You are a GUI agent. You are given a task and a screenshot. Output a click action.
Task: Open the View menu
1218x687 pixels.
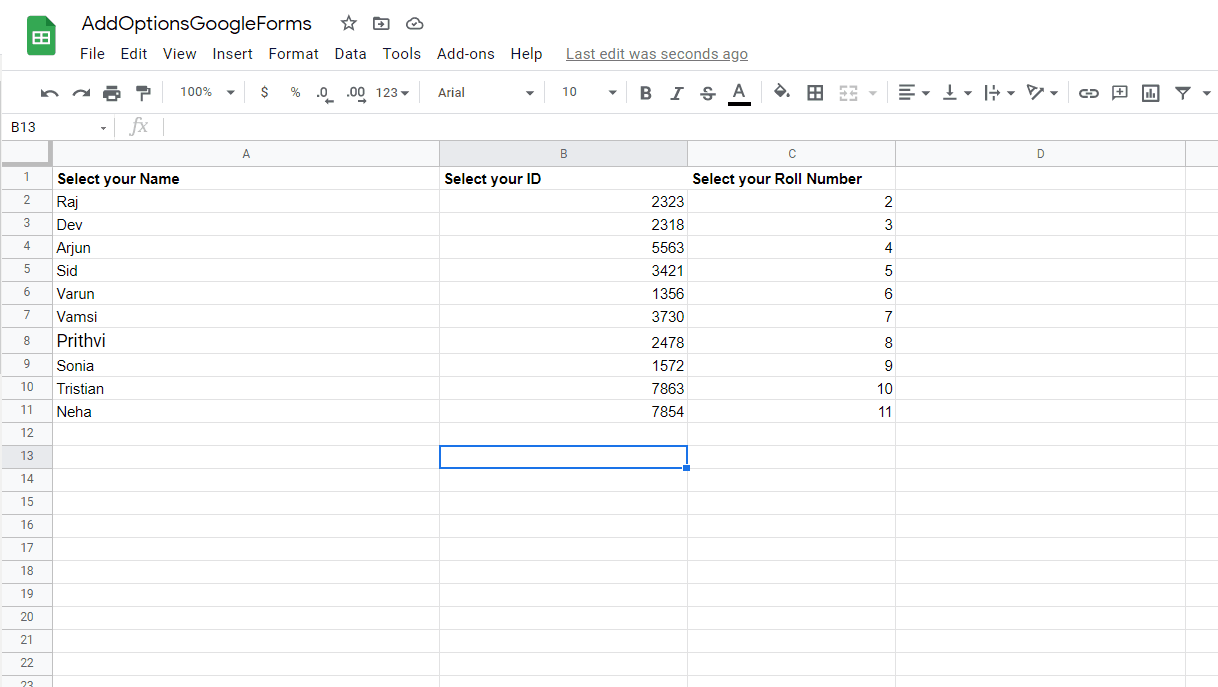point(180,54)
